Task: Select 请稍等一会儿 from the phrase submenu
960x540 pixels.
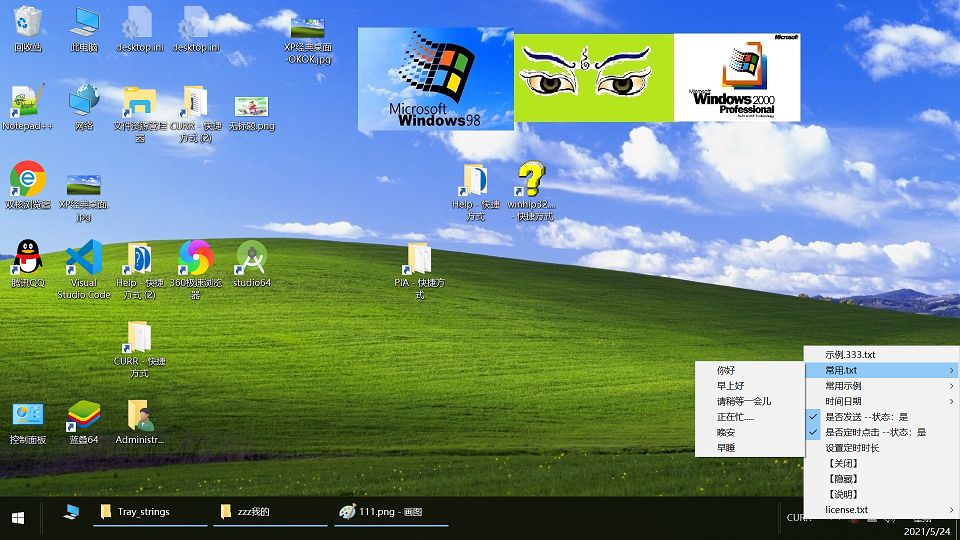Action: (x=750, y=402)
